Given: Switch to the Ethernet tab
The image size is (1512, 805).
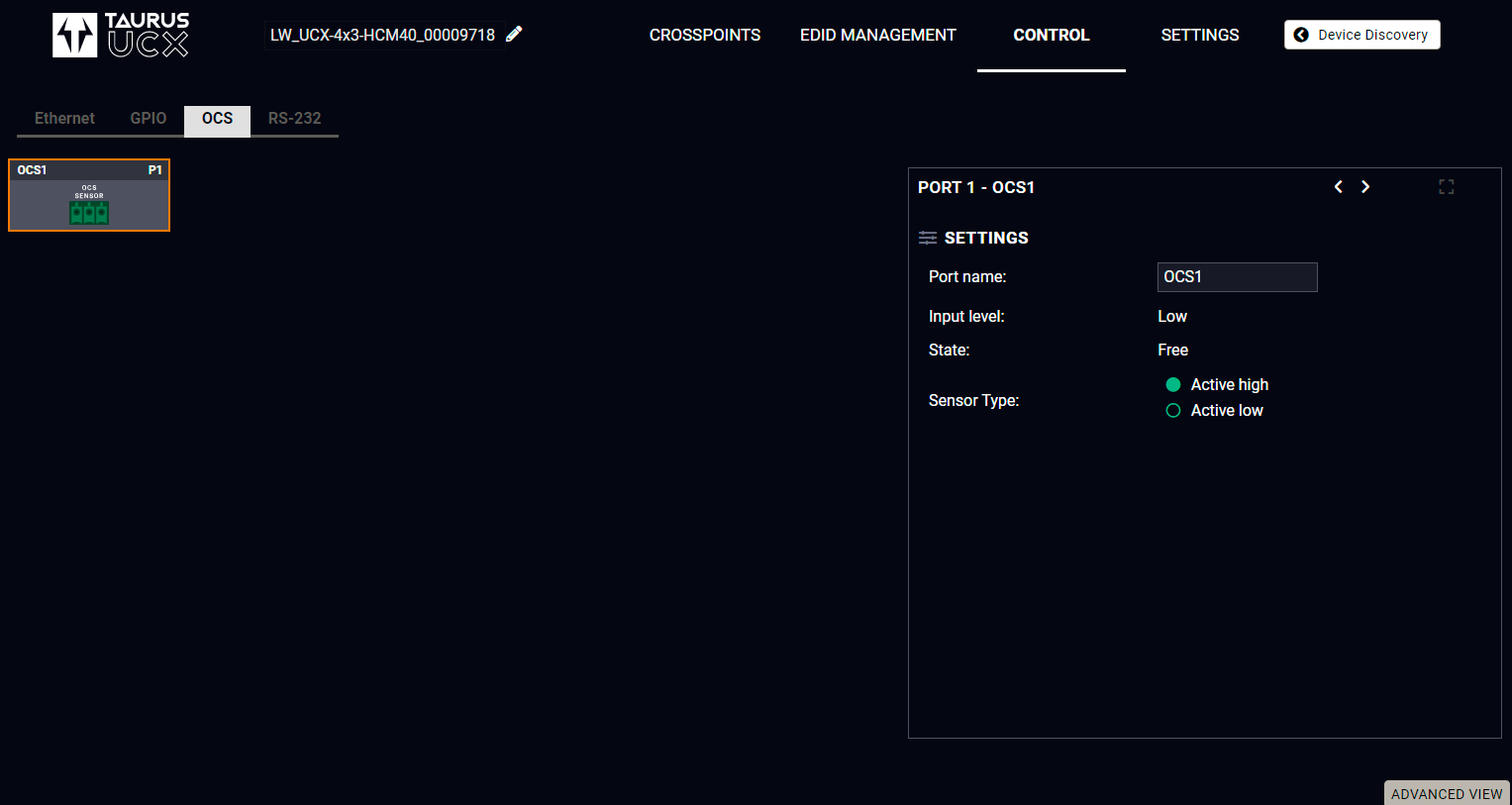Looking at the screenshot, I should pyautogui.click(x=64, y=119).
